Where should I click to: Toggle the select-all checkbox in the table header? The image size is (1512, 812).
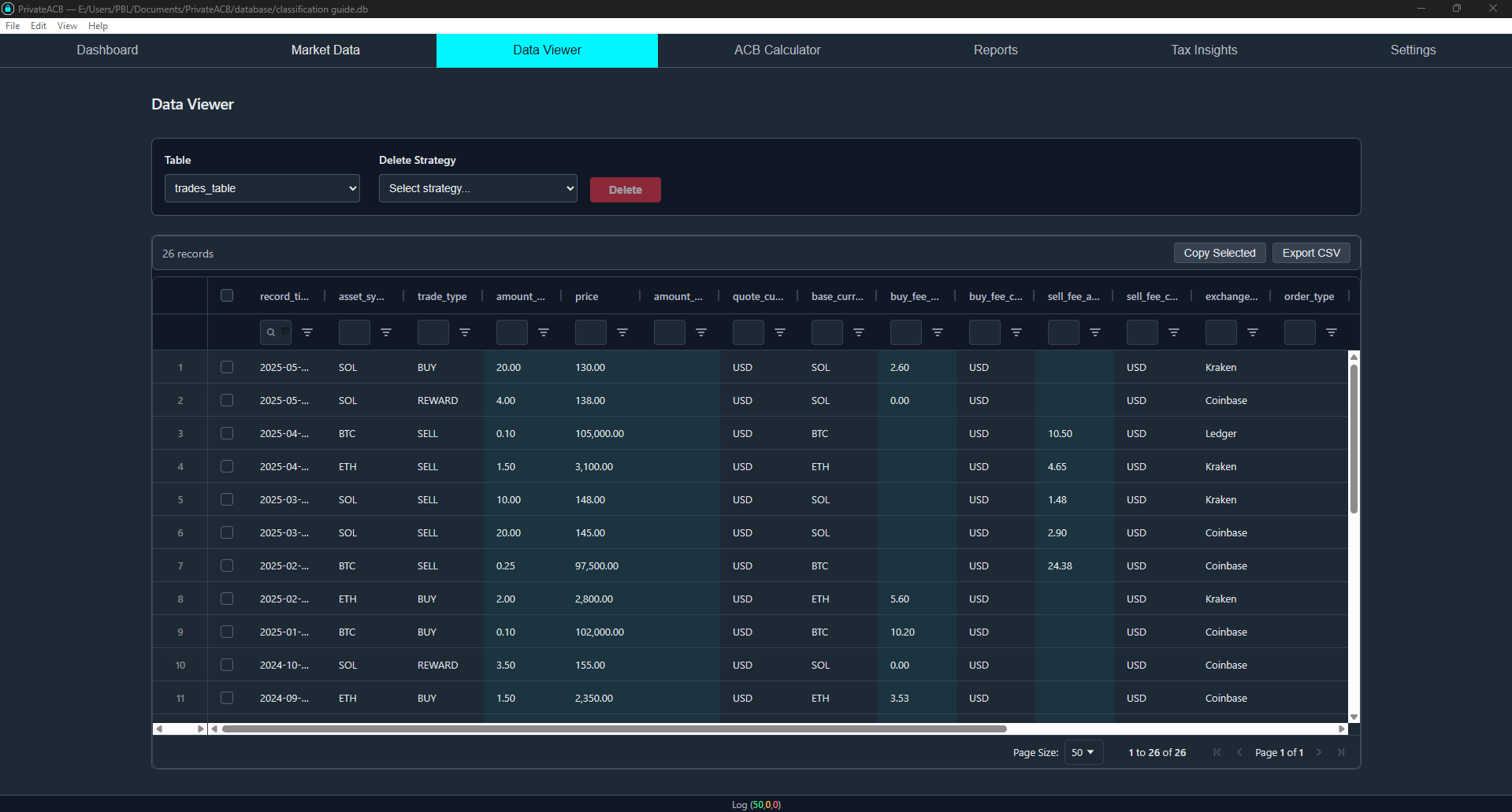pyautogui.click(x=227, y=295)
